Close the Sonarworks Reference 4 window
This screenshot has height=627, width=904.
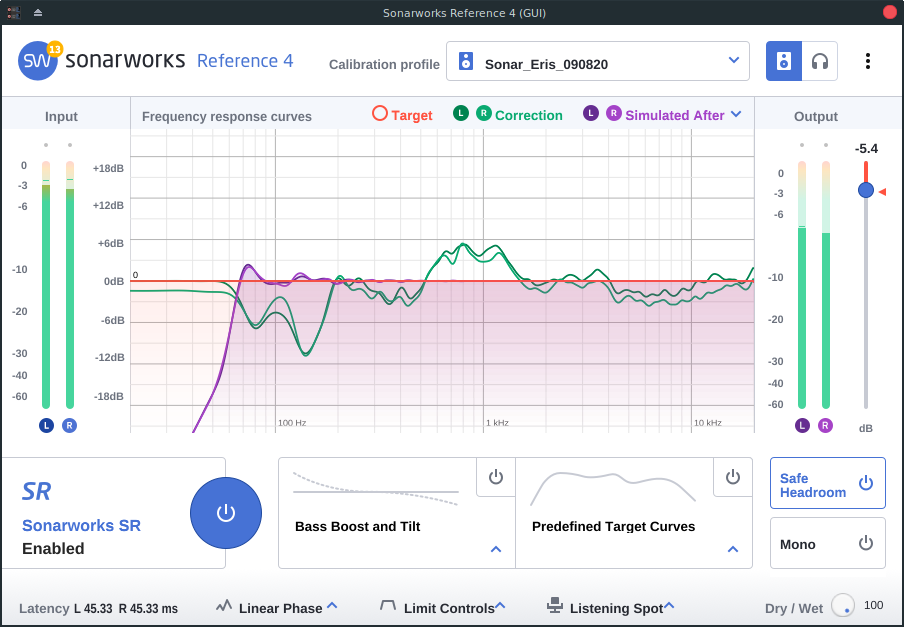tap(890, 13)
